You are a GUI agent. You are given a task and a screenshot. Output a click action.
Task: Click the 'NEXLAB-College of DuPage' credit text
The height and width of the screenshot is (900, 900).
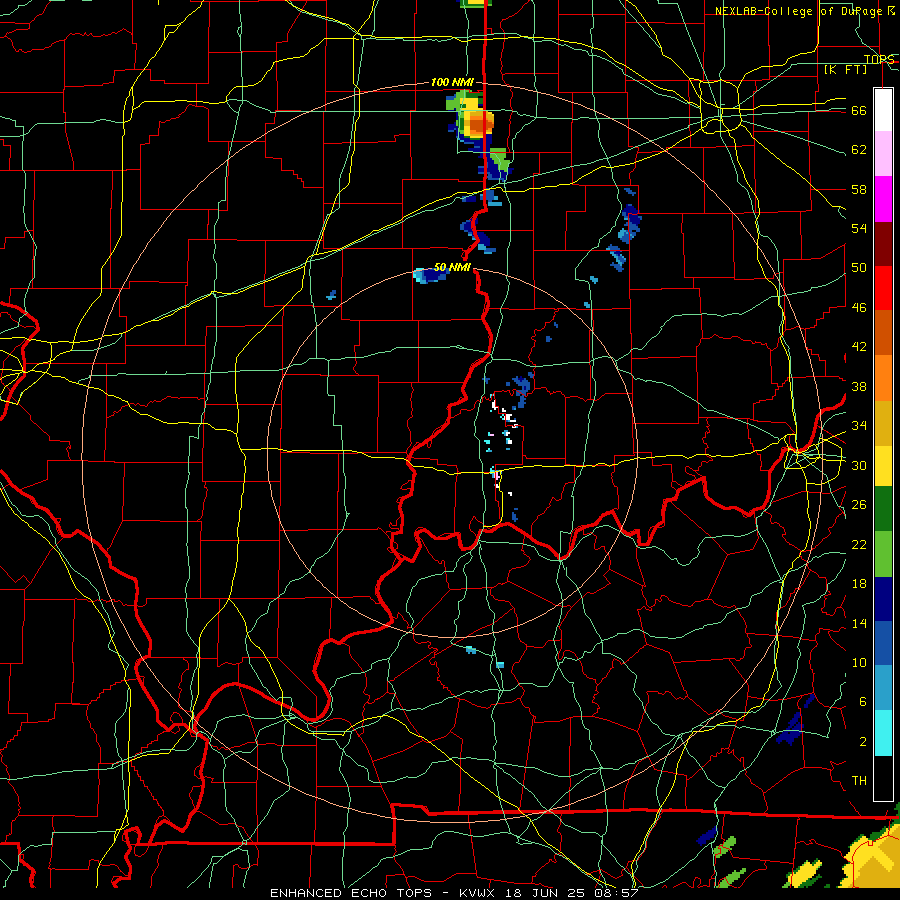coord(798,11)
